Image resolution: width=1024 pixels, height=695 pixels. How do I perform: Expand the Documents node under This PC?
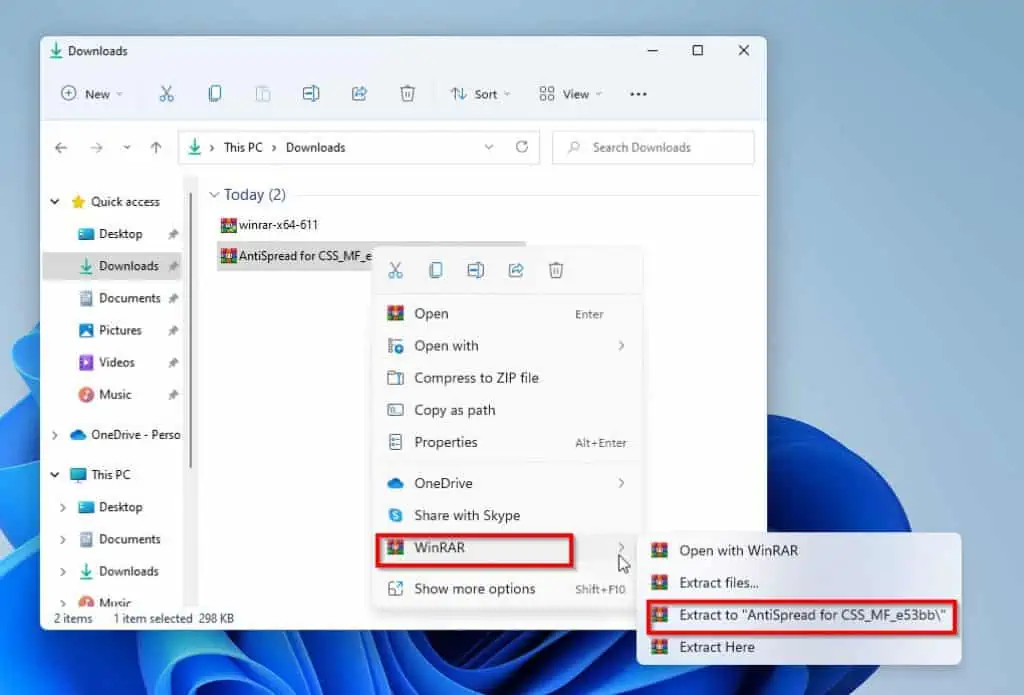coord(63,540)
